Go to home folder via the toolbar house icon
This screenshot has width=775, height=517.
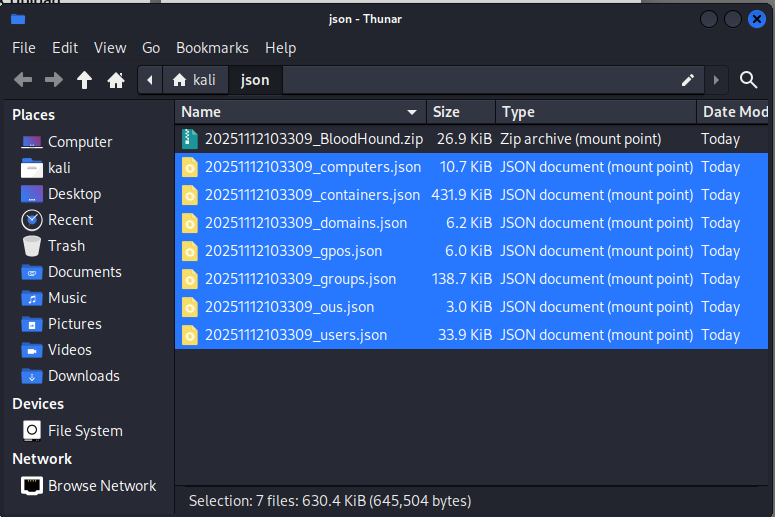coord(116,80)
